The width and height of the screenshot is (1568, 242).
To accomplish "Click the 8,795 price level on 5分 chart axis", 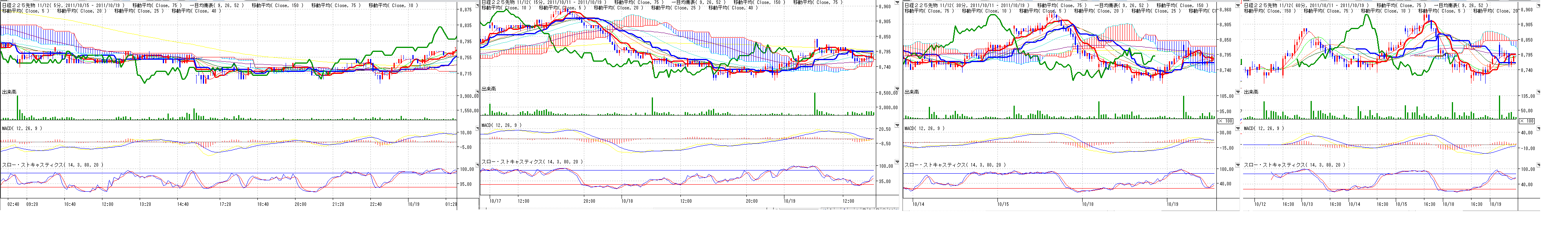I will [x=466, y=42].
